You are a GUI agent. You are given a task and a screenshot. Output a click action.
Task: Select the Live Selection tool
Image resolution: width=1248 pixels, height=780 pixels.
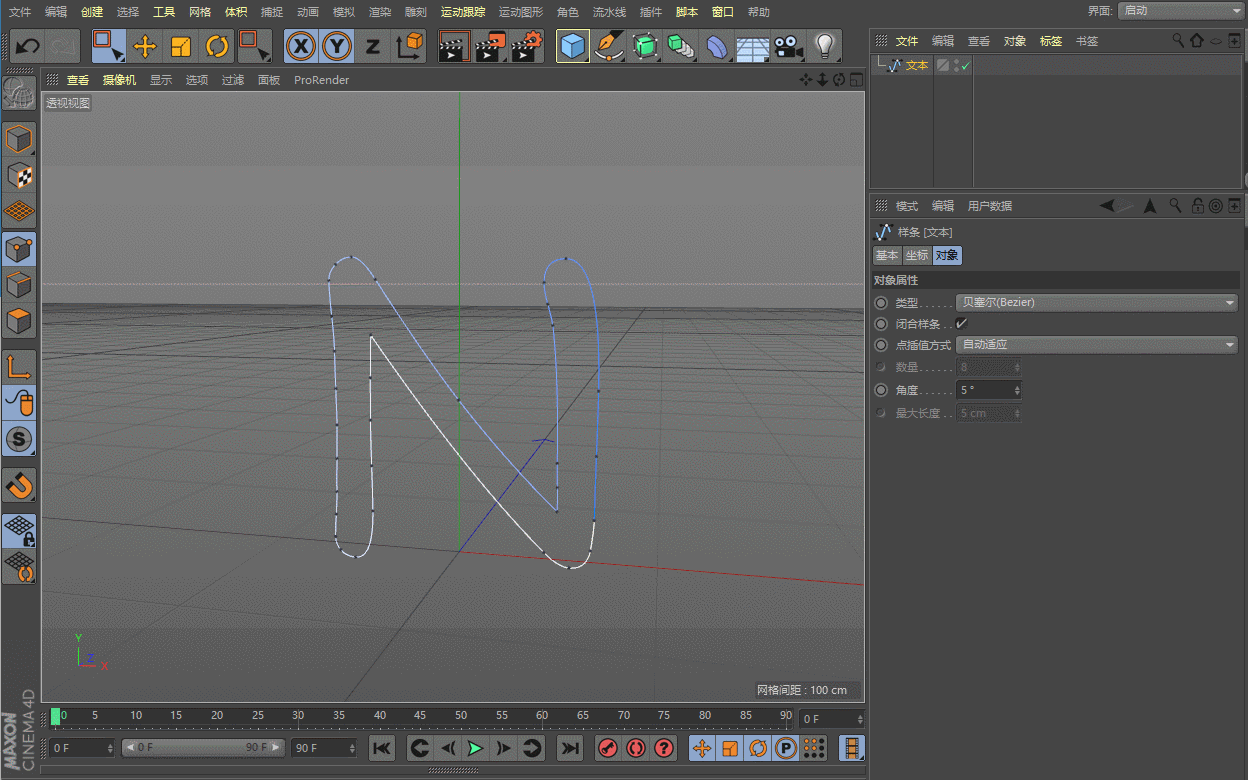(108, 46)
